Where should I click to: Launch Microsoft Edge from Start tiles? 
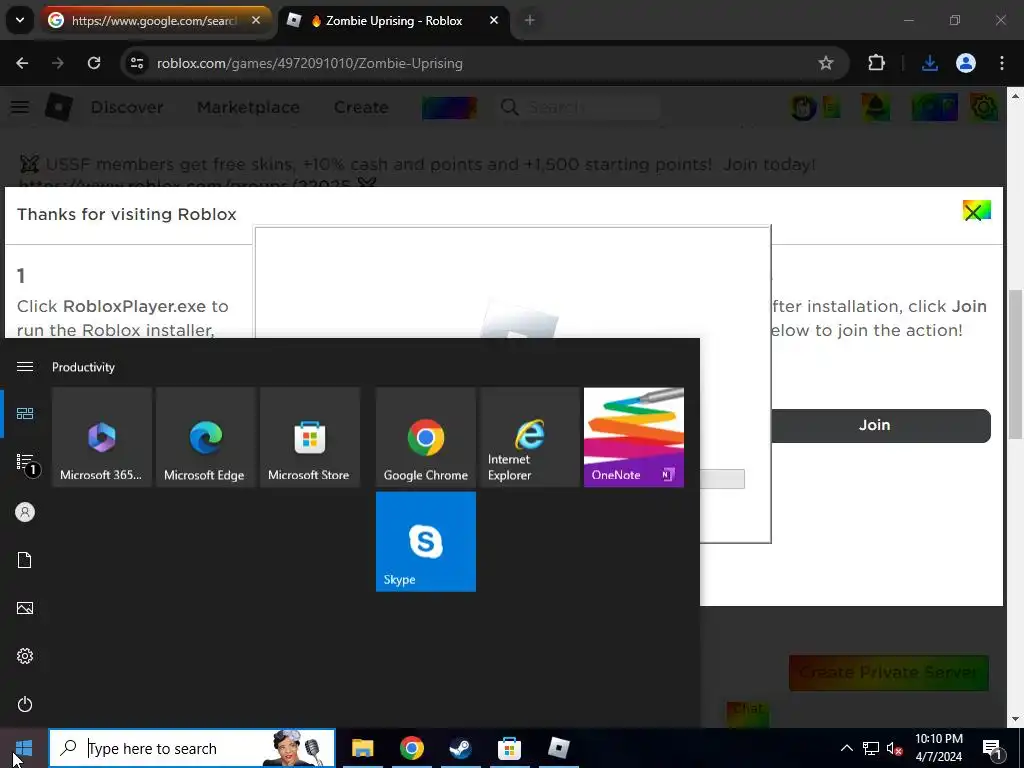[x=206, y=437]
